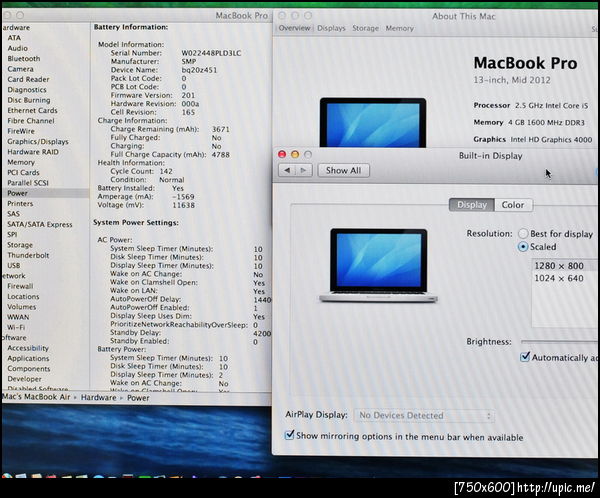
Task: Open the Displays tab in About This Mac
Action: (331, 28)
